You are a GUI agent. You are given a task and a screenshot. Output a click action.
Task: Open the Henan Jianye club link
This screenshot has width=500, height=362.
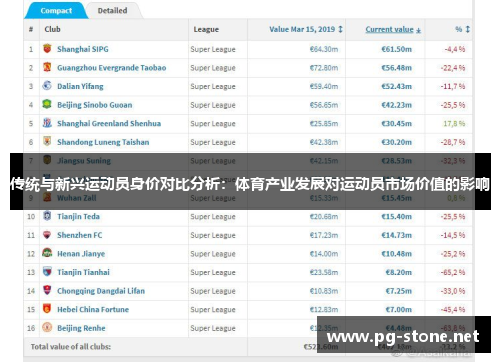pos(81,254)
